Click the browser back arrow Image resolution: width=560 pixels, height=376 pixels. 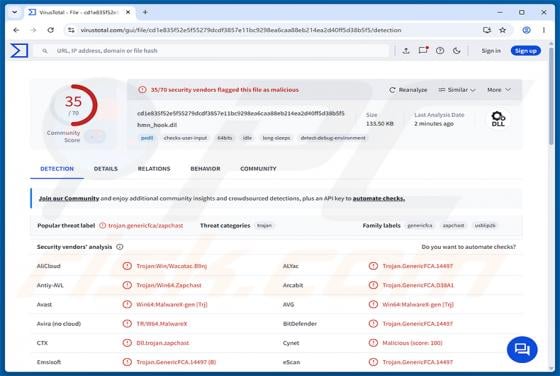pyautogui.click(x=16, y=30)
